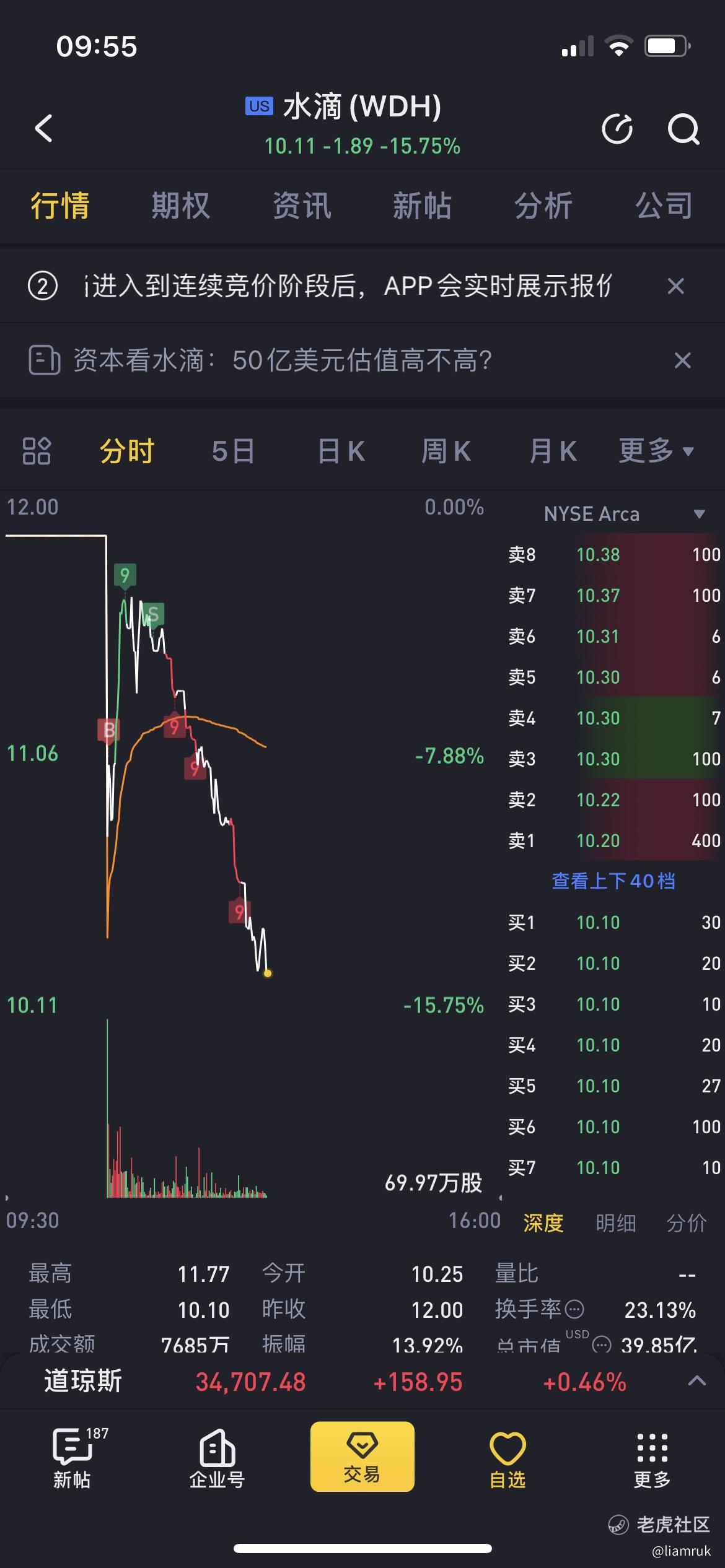The image size is (725, 1568).
Task: Tap the 水滴 (WDH) stock title
Action: point(362,107)
